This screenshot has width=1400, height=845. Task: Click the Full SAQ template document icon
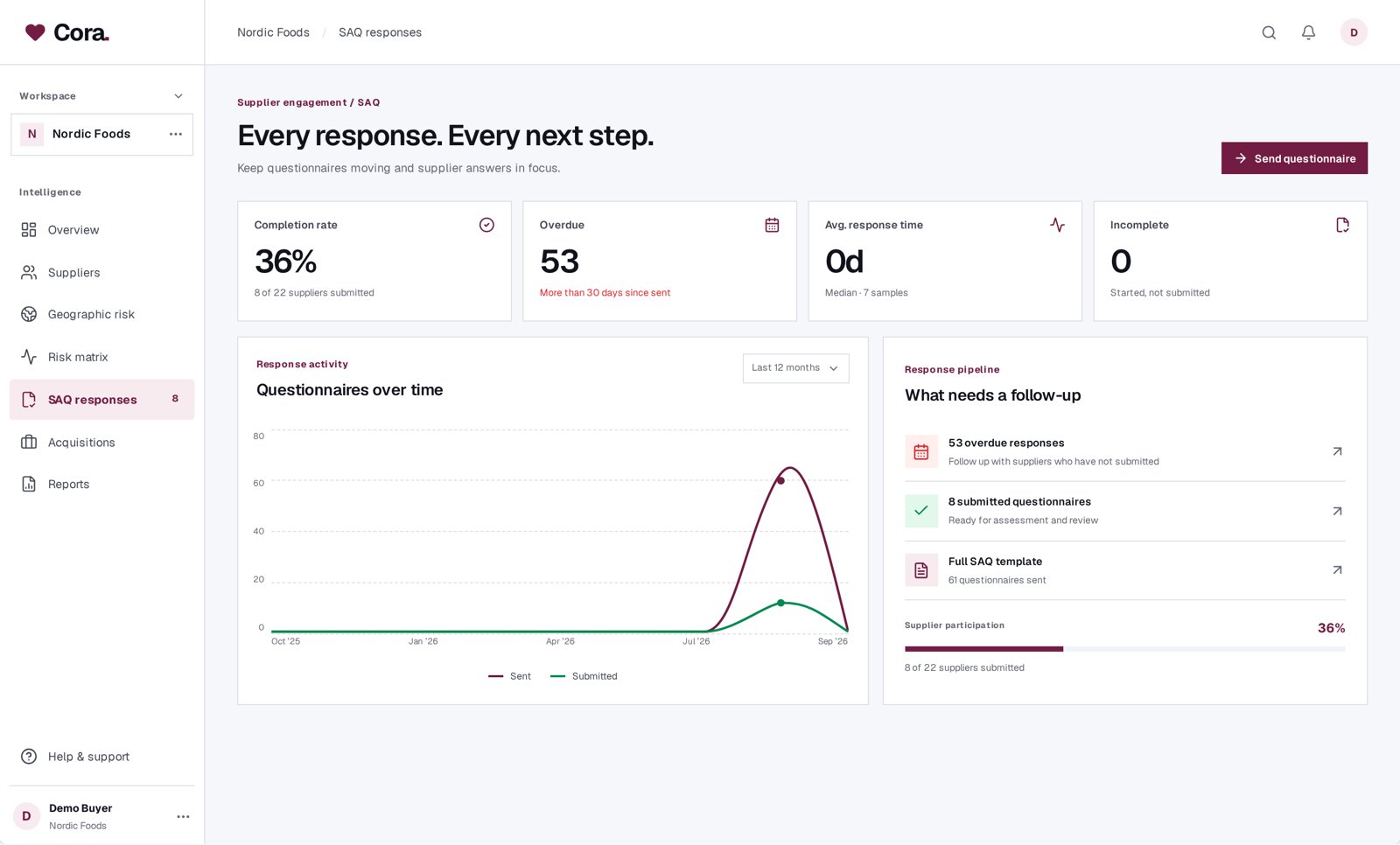pos(921,570)
